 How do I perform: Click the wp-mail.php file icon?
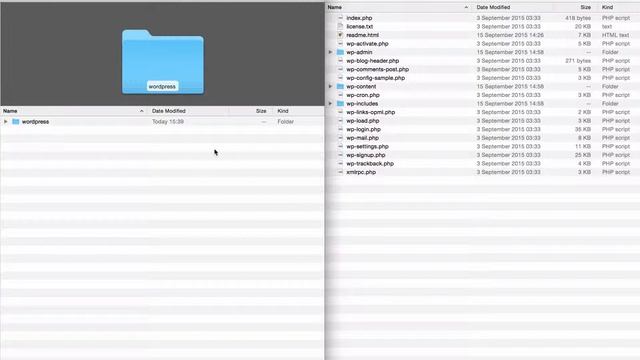tap(340, 138)
